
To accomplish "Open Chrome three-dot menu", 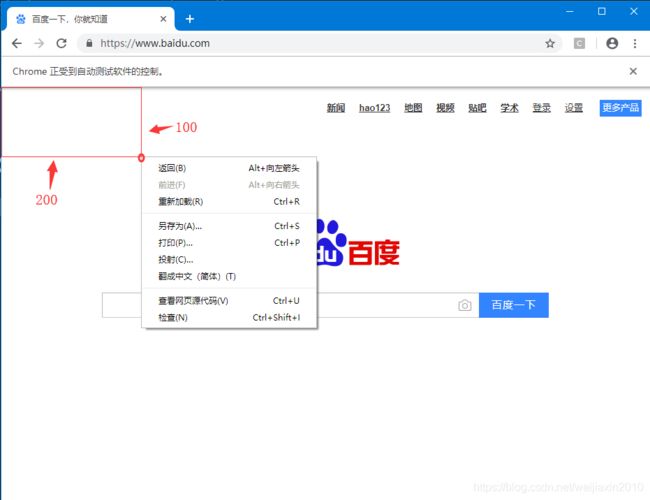I will pos(635,43).
